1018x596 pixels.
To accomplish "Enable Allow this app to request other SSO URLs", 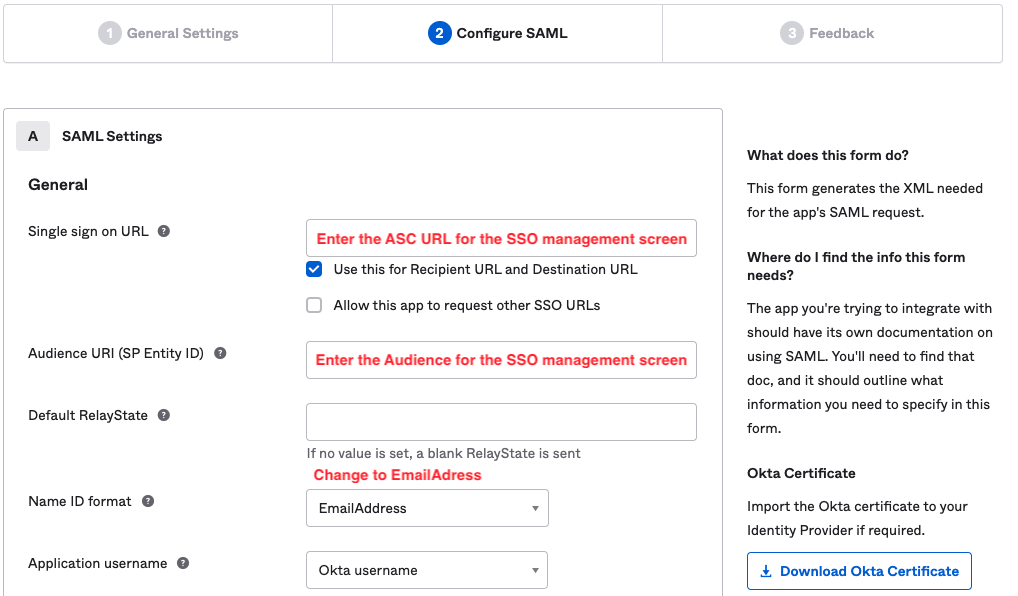I will pos(314,305).
